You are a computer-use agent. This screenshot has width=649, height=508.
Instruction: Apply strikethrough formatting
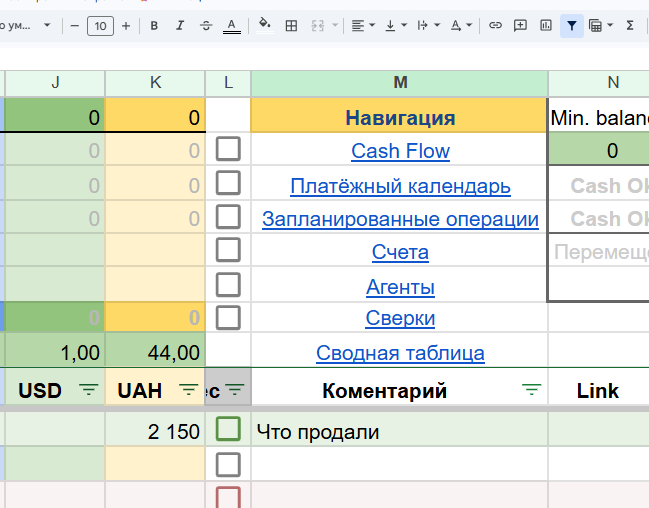(206, 26)
